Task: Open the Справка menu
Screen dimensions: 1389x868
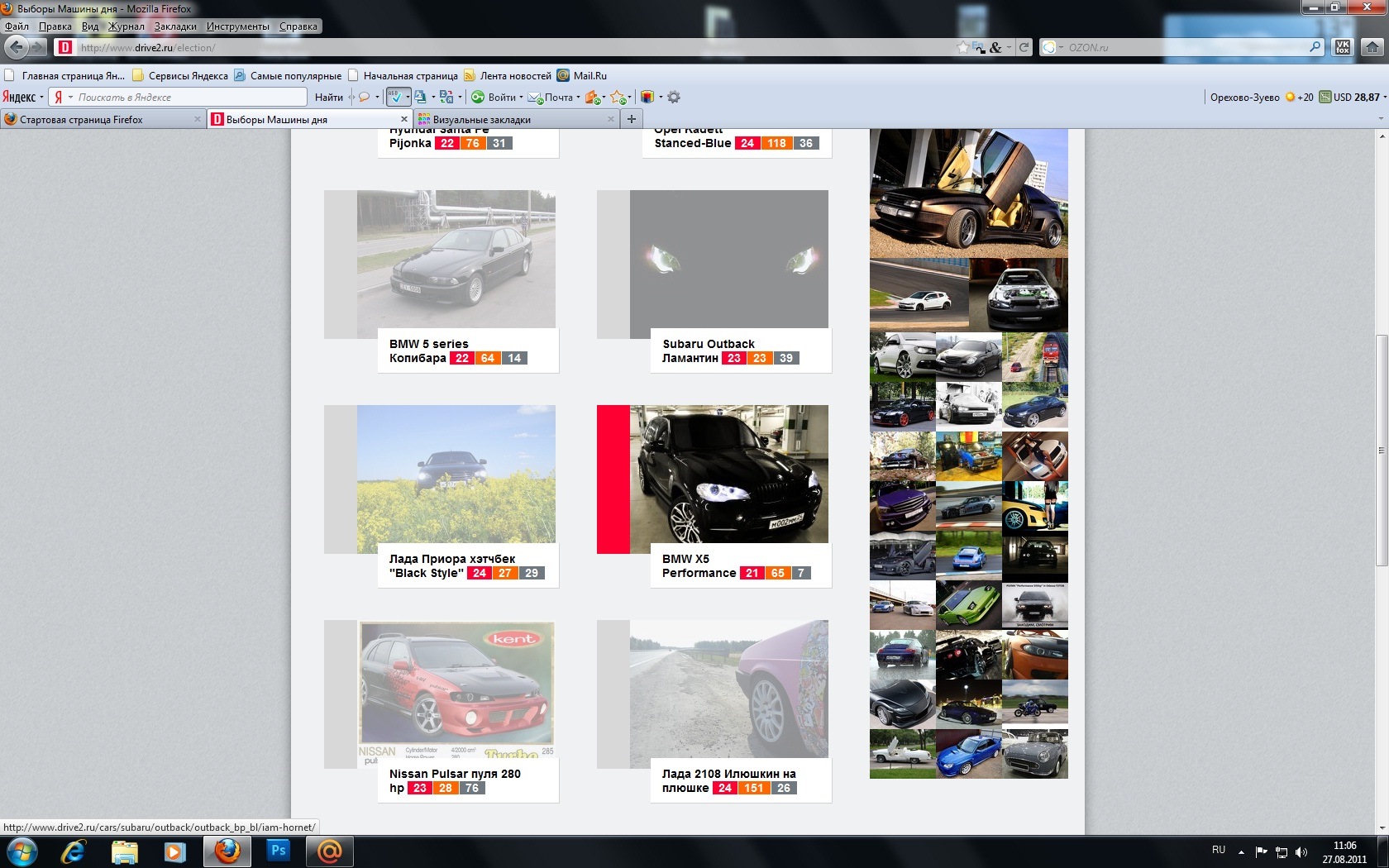Action: (x=298, y=26)
